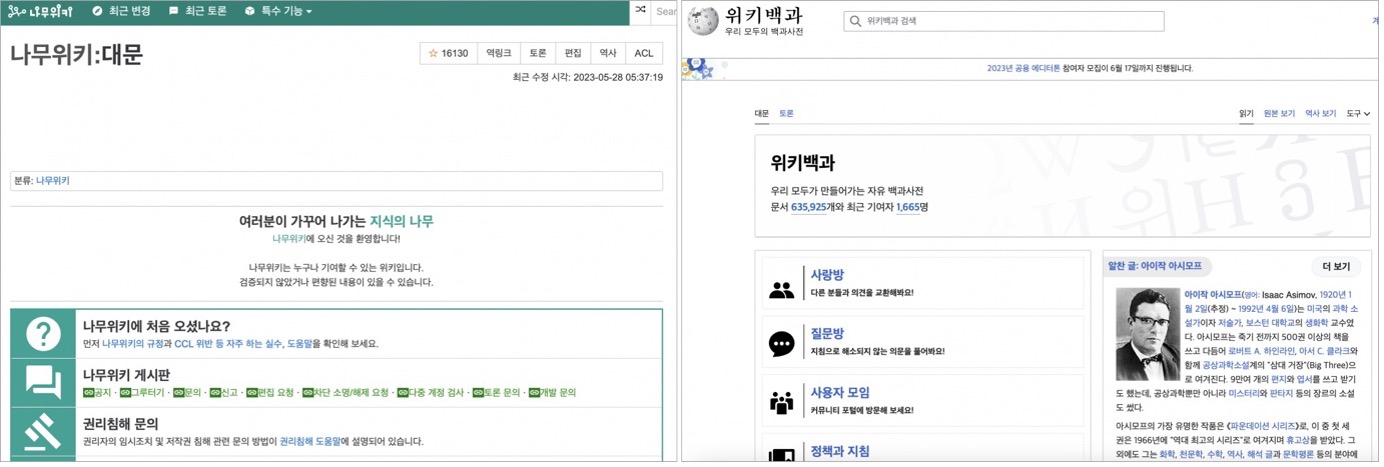The image size is (1384, 467).
Task: Open the 권리침해 도움말 link
Action: pyautogui.click(x=310, y=441)
